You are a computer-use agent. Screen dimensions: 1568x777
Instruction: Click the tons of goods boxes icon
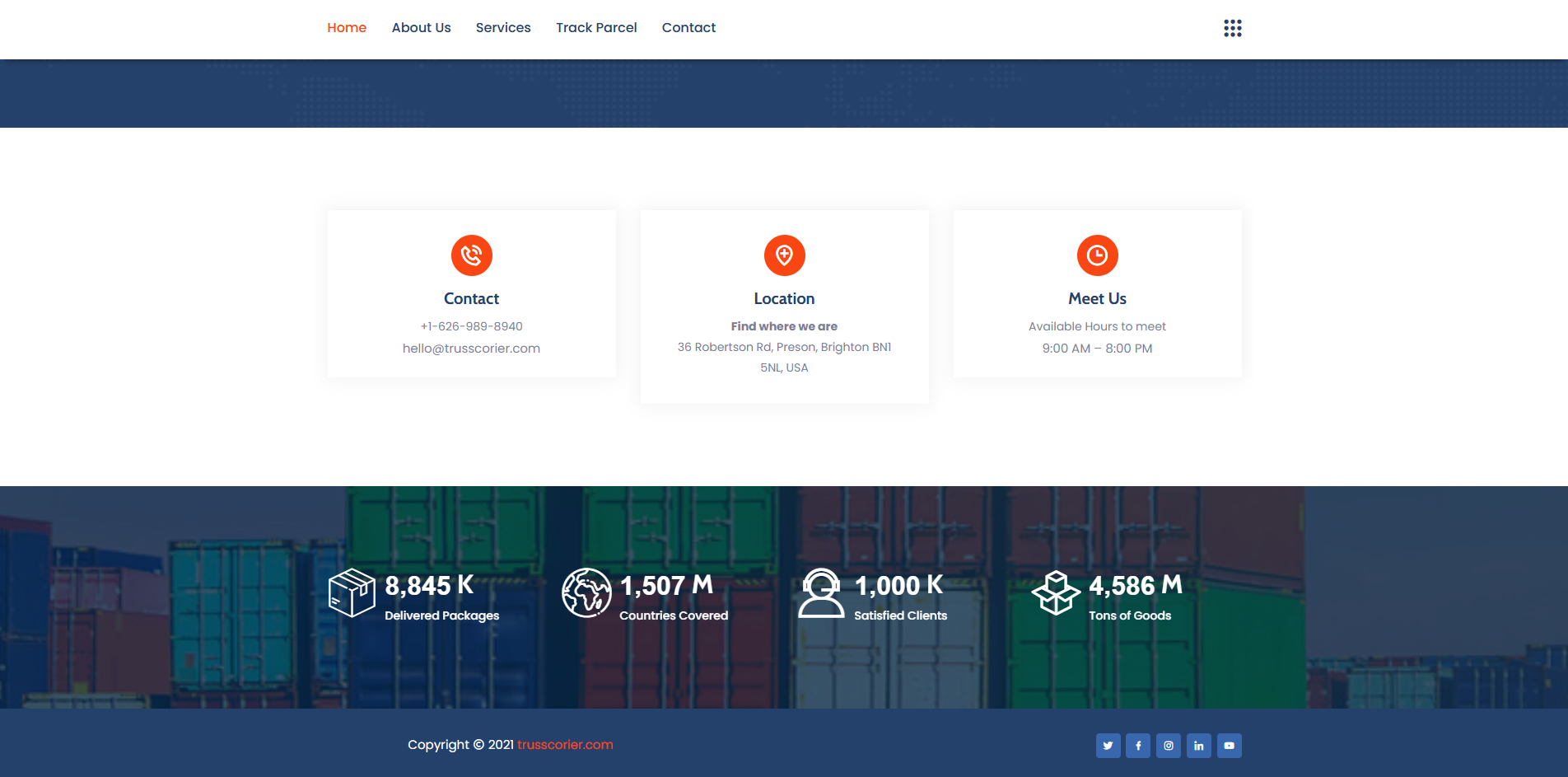pos(1056,592)
